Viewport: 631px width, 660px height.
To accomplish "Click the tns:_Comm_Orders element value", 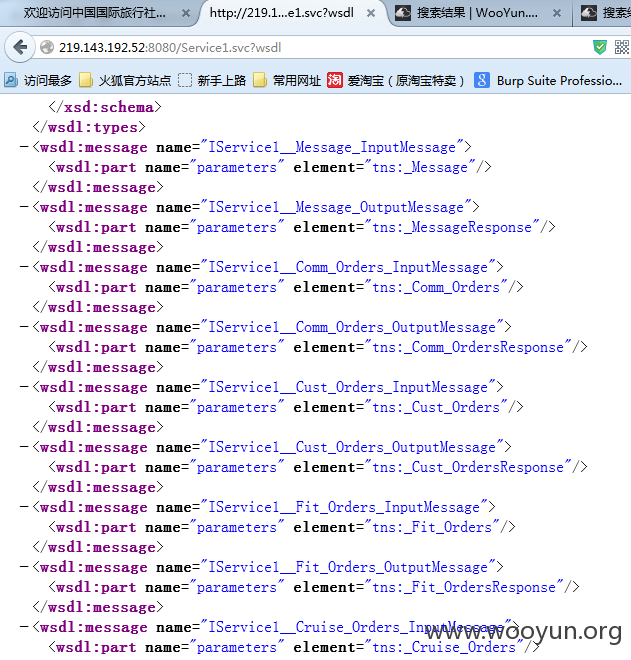I will 436,287.
